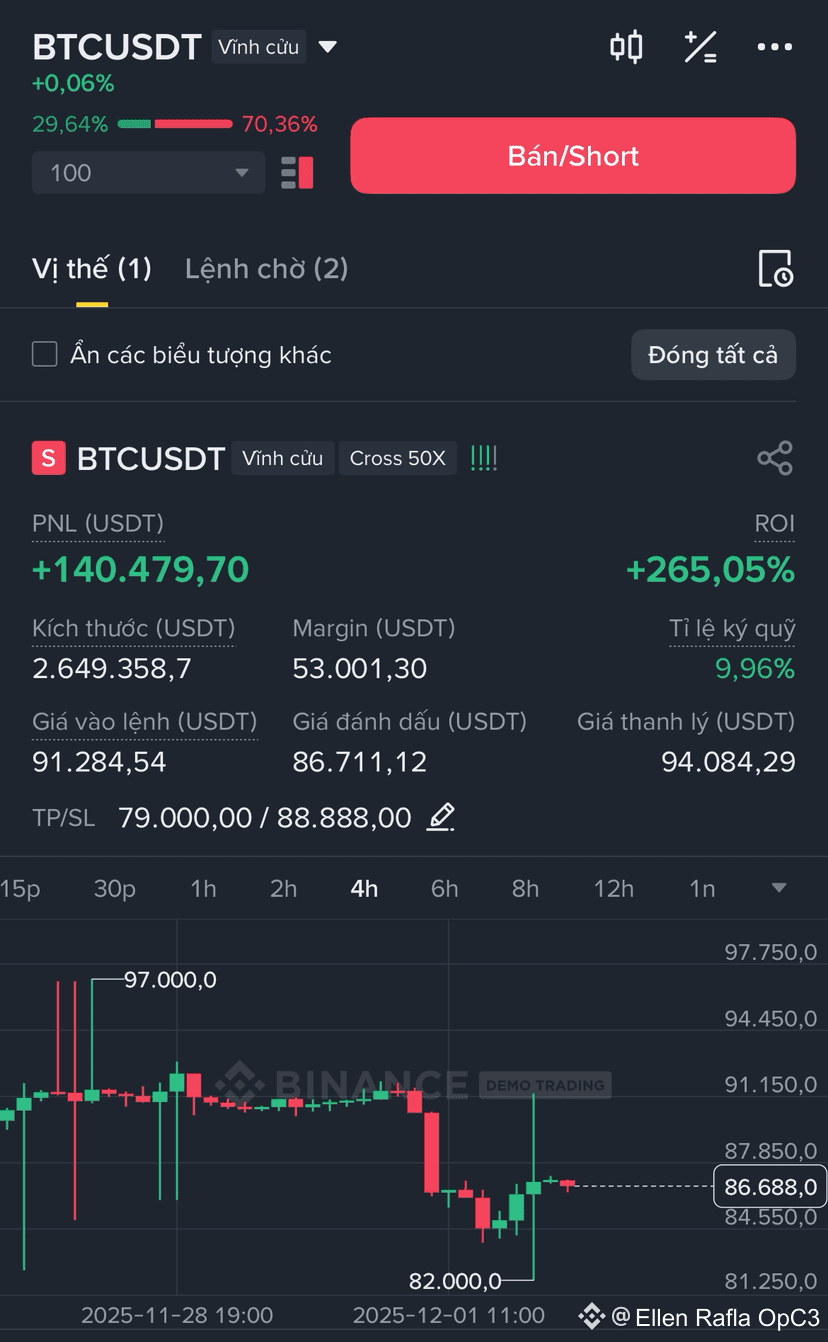Tap the 2.649.358,7 size value
This screenshot has height=1342, width=828.
point(112,668)
